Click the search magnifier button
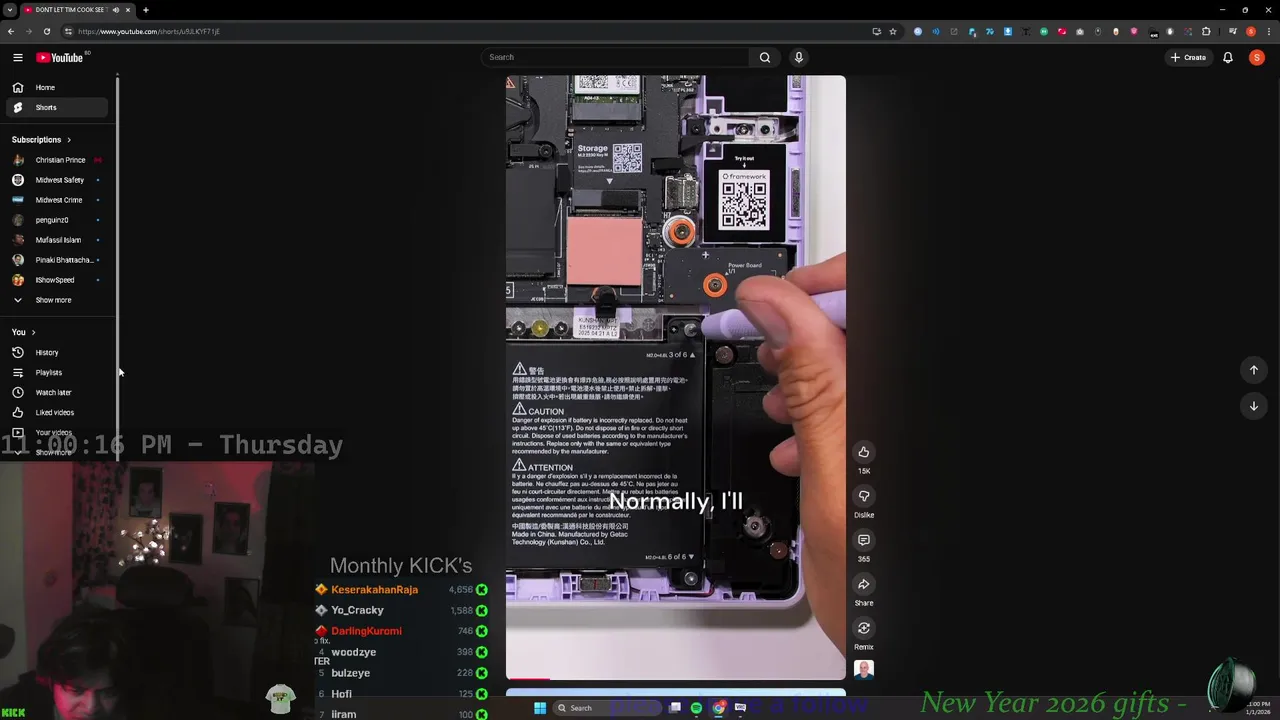Image resolution: width=1280 pixels, height=720 pixels. click(765, 57)
